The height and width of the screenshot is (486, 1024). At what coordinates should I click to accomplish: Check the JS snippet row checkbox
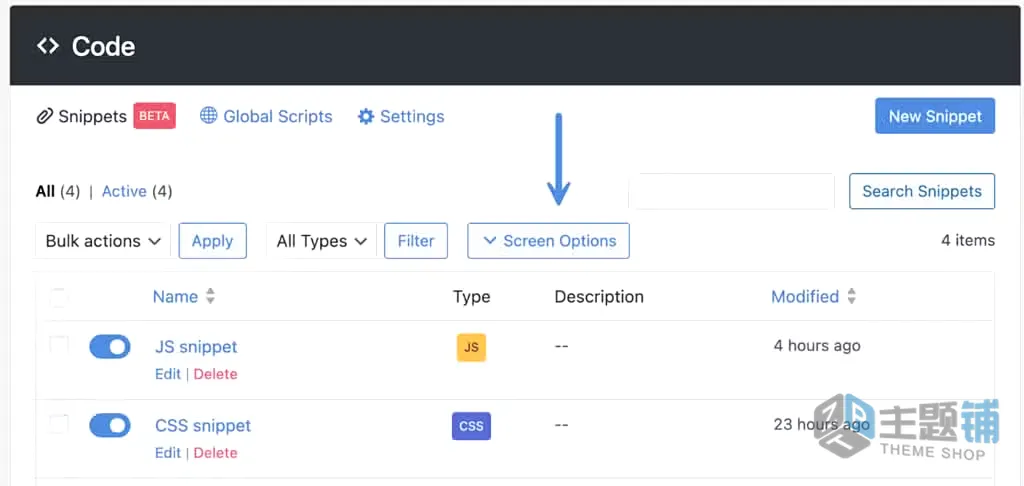pos(59,346)
